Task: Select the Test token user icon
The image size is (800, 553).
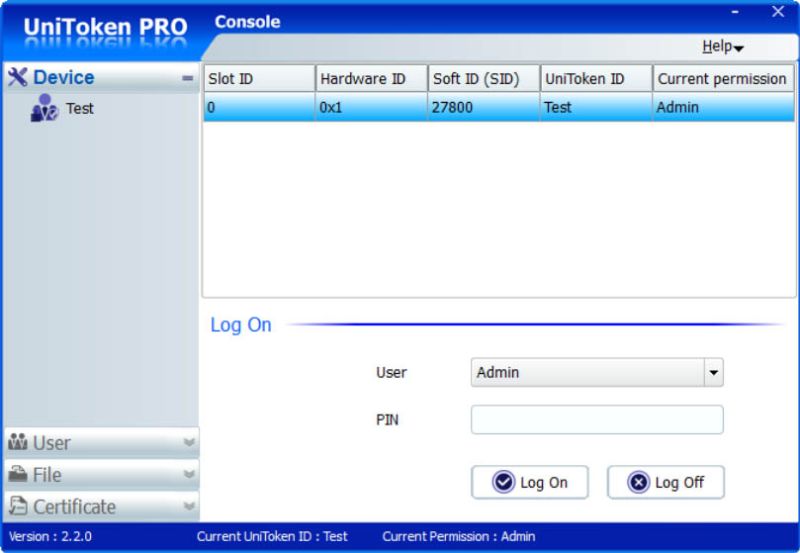Action: pos(44,108)
